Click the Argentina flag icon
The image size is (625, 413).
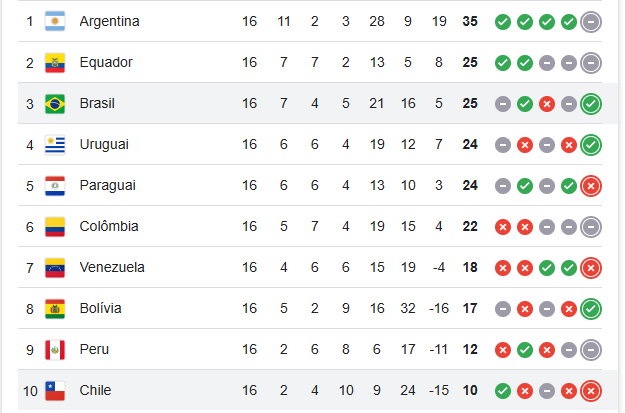55,21
